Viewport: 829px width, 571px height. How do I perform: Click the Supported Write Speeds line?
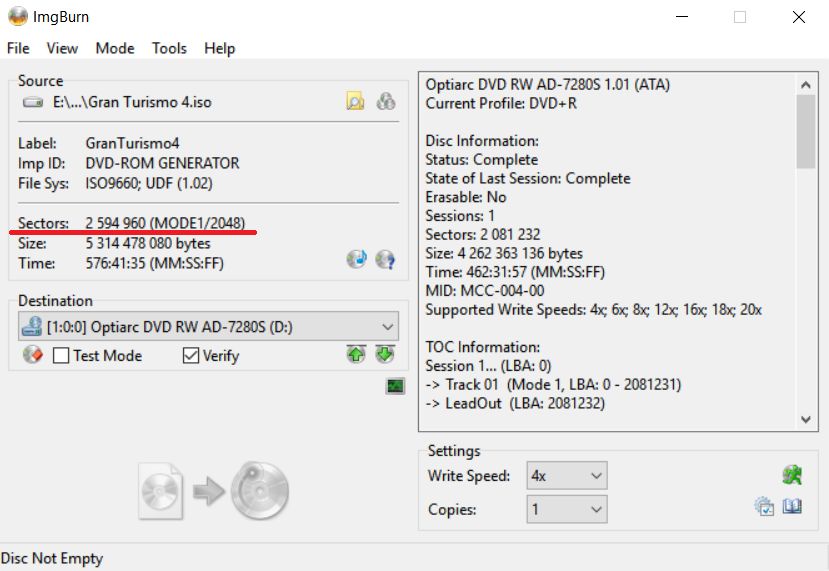pyautogui.click(x=594, y=310)
